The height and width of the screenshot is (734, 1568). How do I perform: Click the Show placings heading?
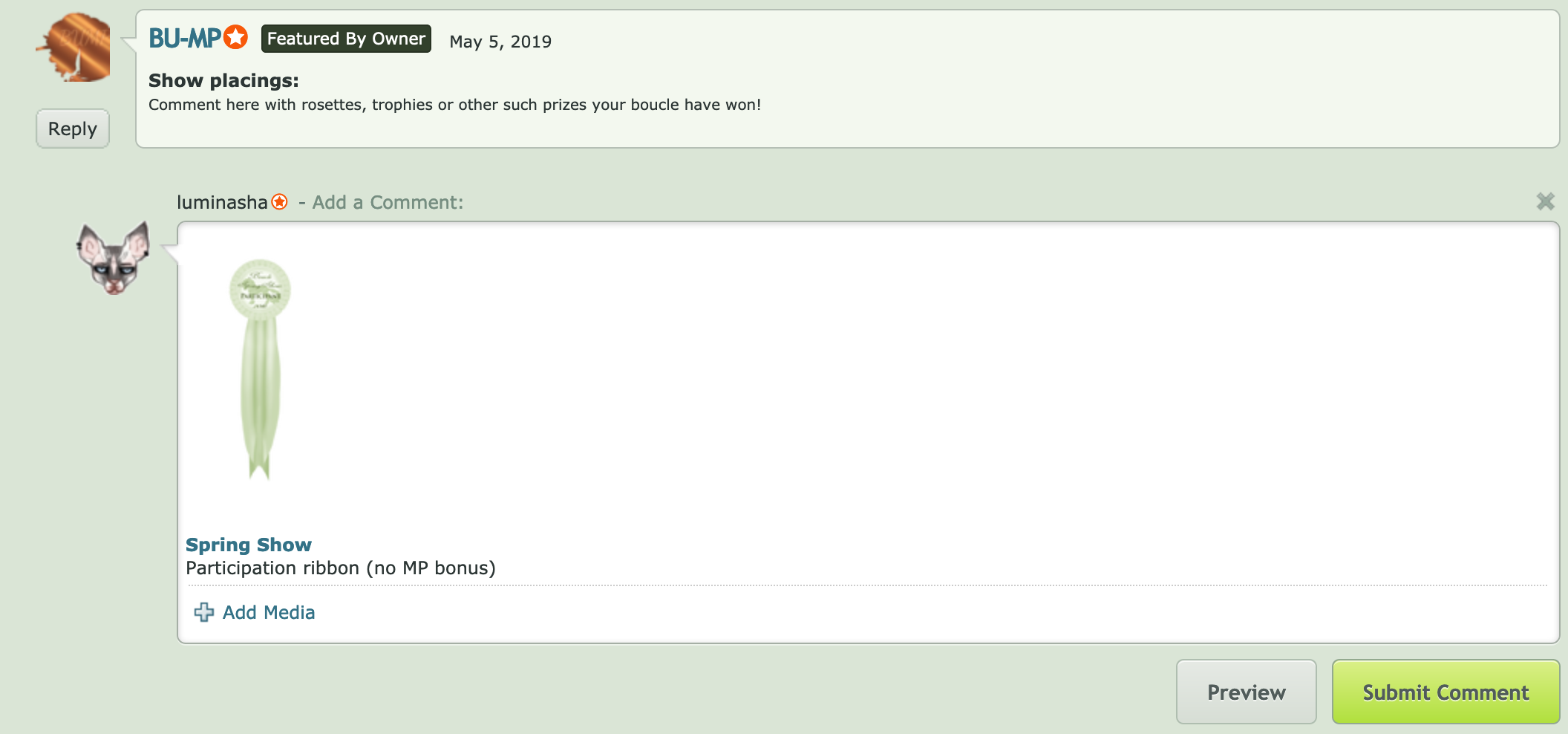tap(223, 80)
